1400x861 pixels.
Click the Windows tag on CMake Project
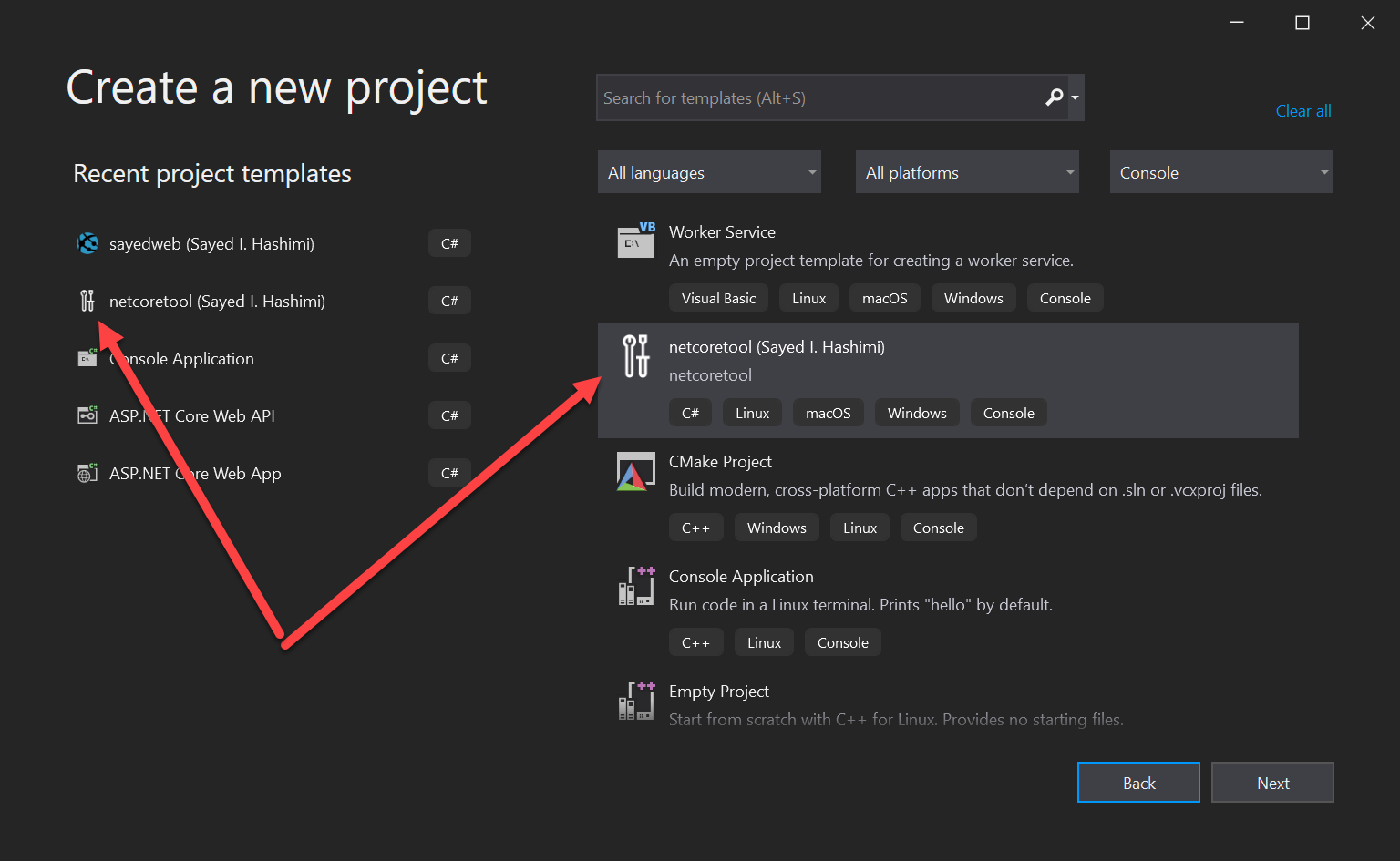[777, 528]
